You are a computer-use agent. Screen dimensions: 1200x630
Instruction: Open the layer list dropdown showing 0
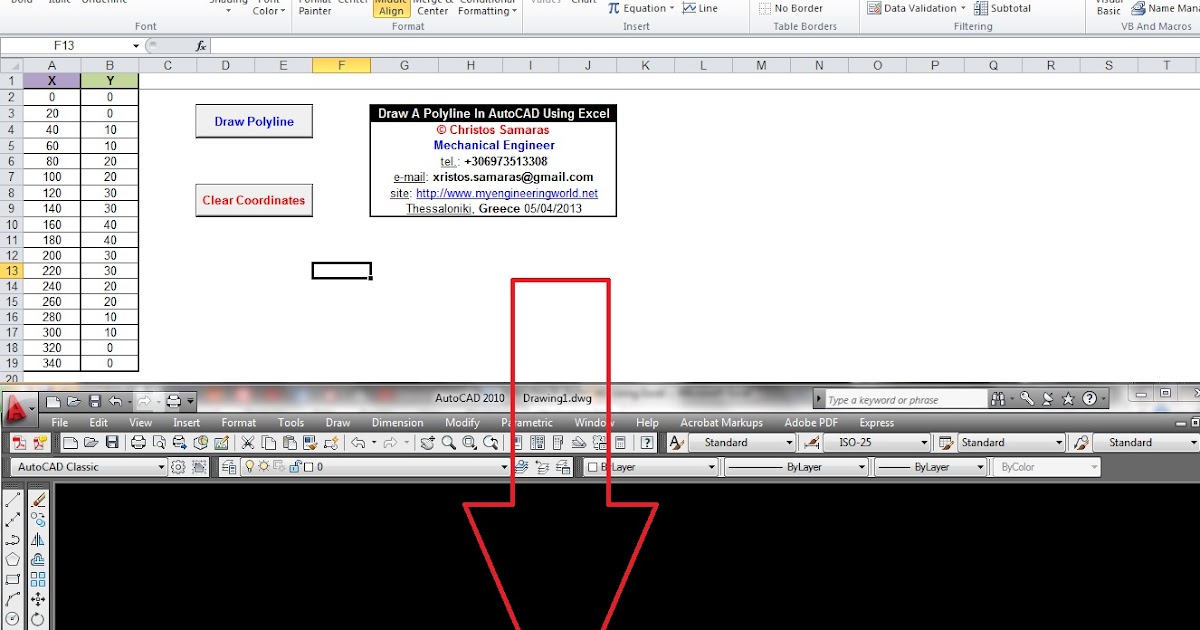(x=504, y=467)
